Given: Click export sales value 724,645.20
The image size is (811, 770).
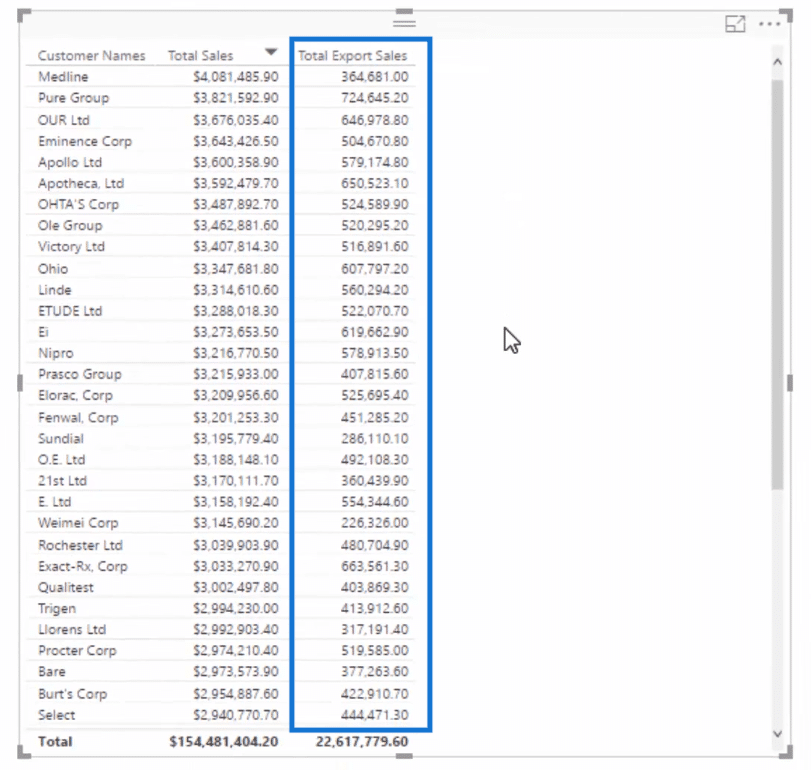Looking at the screenshot, I should [374, 98].
